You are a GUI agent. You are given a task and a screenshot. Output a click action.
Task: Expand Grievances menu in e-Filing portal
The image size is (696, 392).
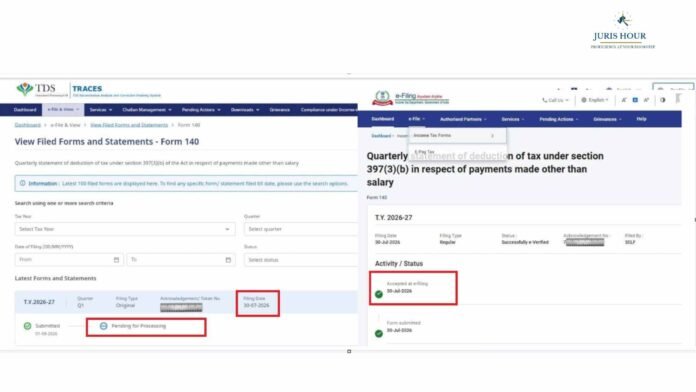(607, 119)
